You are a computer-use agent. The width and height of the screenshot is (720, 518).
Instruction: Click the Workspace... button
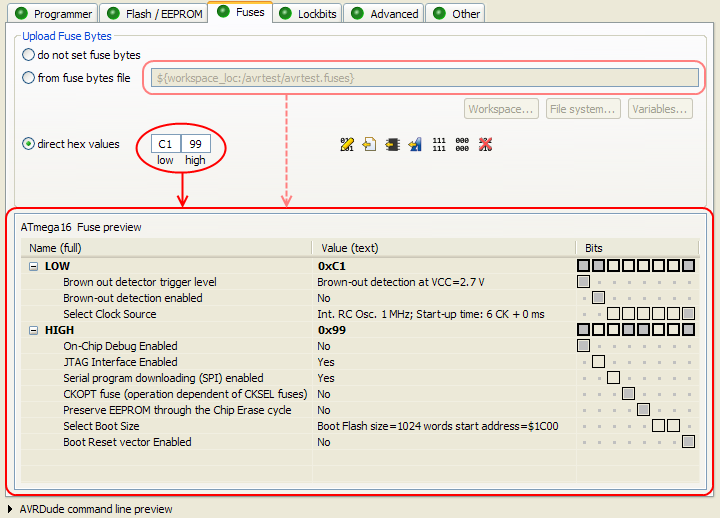coord(502,109)
